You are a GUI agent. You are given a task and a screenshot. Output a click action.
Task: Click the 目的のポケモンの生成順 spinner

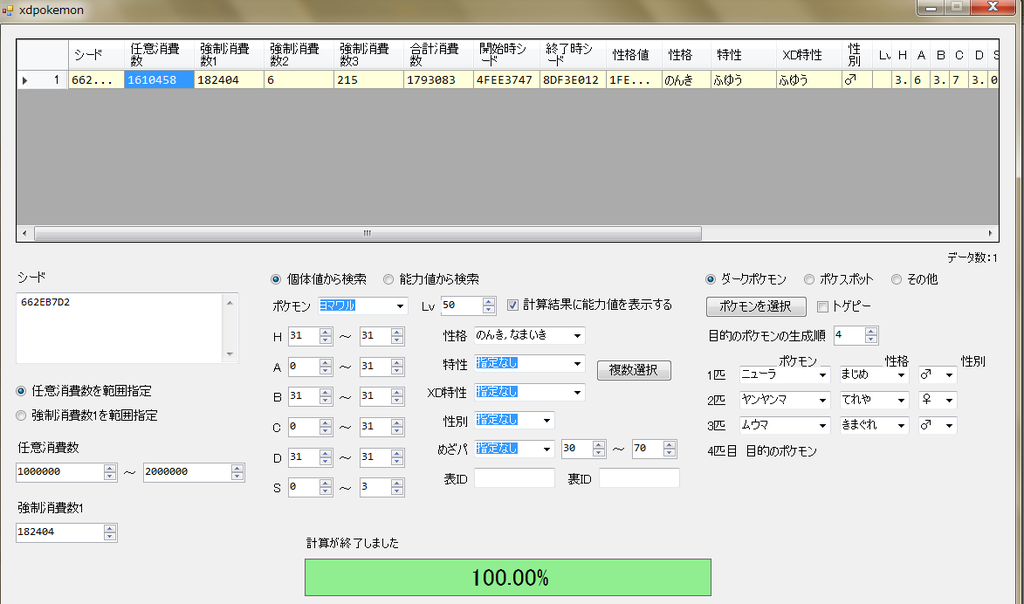pyautogui.click(x=856, y=335)
